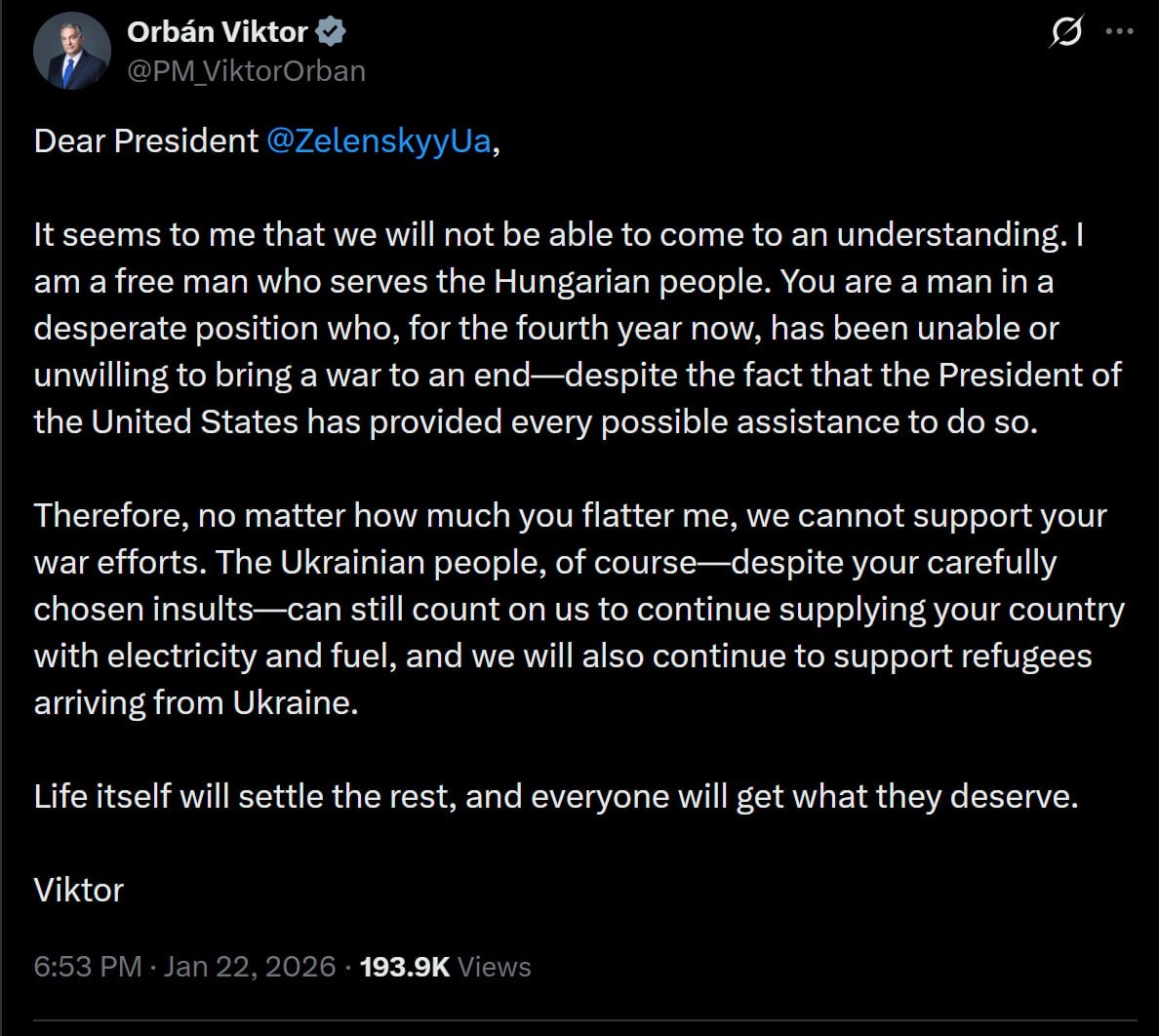
Task: Click the blue verified checkmark badge
Action: coord(332,32)
